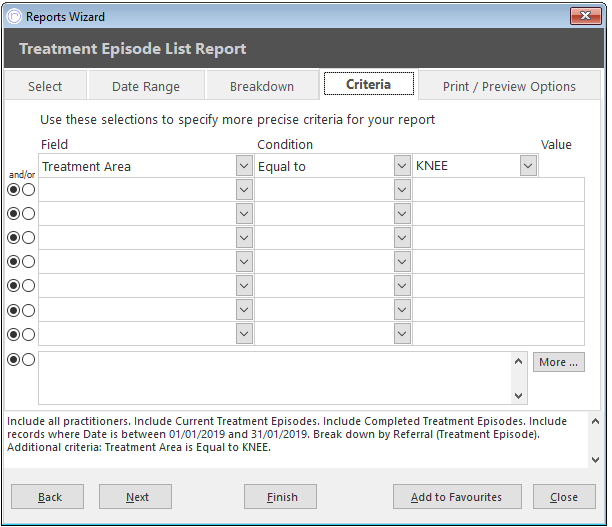Select the 'and' radio for fourth criteria row
Viewport: 612px width, 527px height.
coord(14,237)
